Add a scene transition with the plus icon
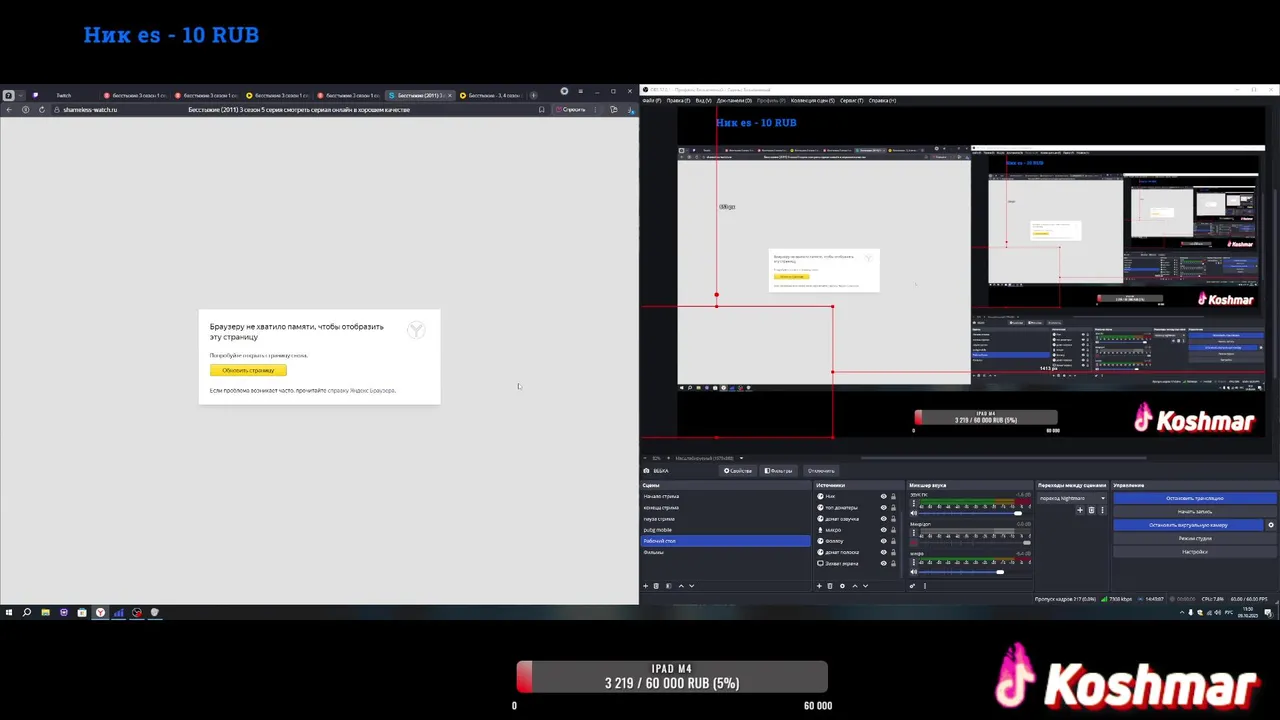This screenshot has height=720, width=1280. pos(1080,510)
